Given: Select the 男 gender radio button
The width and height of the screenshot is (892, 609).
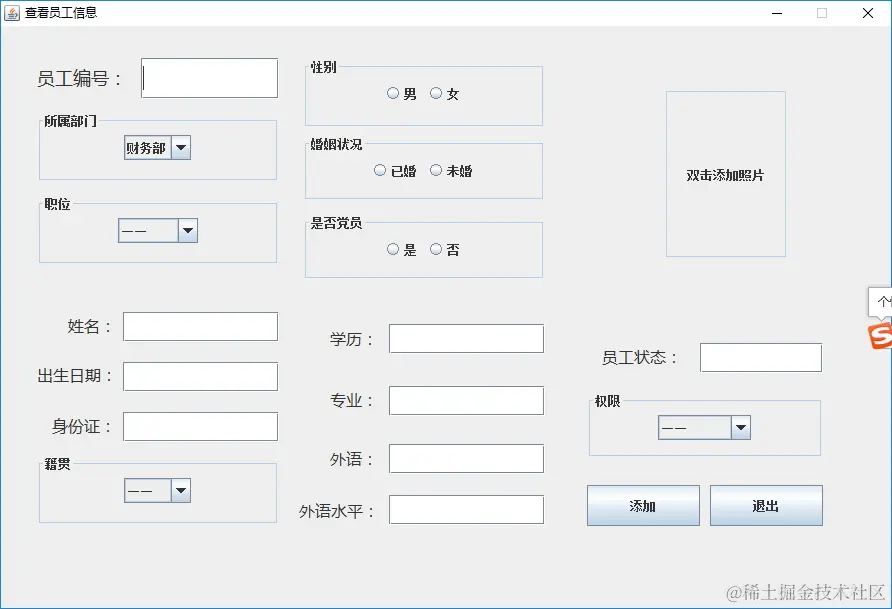Looking at the screenshot, I should click(393, 92).
